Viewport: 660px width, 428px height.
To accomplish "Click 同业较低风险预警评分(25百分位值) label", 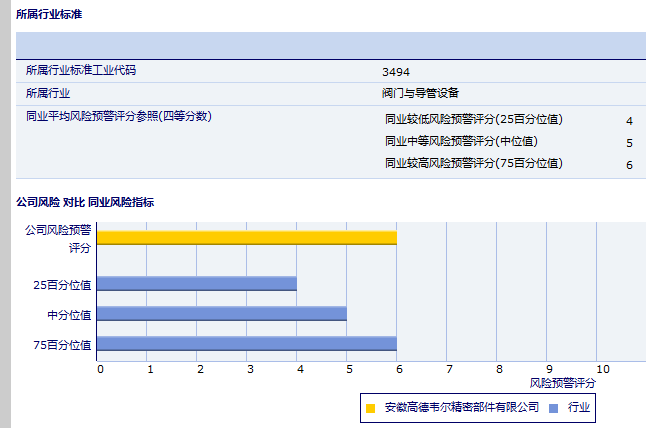I will tap(473, 120).
